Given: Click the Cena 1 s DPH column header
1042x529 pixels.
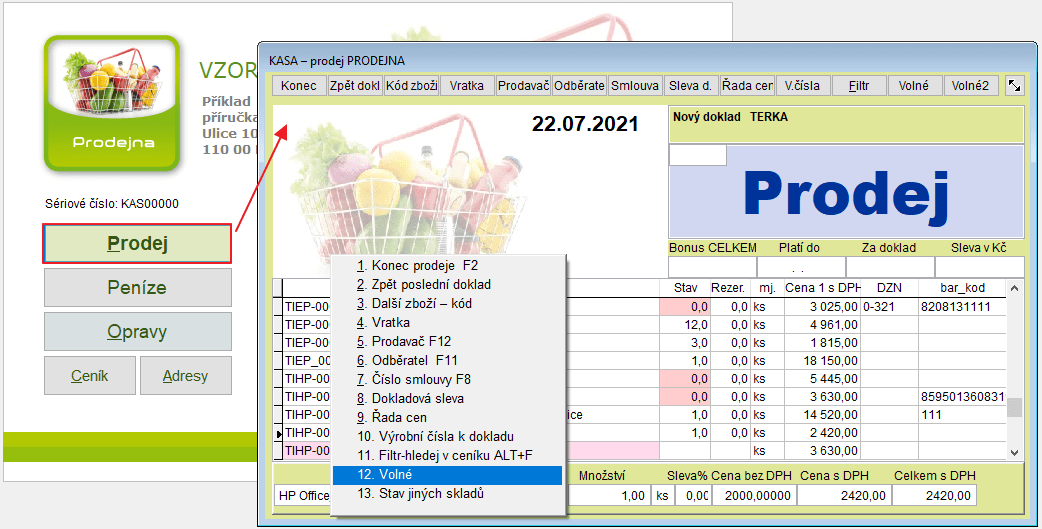Looking at the screenshot, I should tap(823, 288).
